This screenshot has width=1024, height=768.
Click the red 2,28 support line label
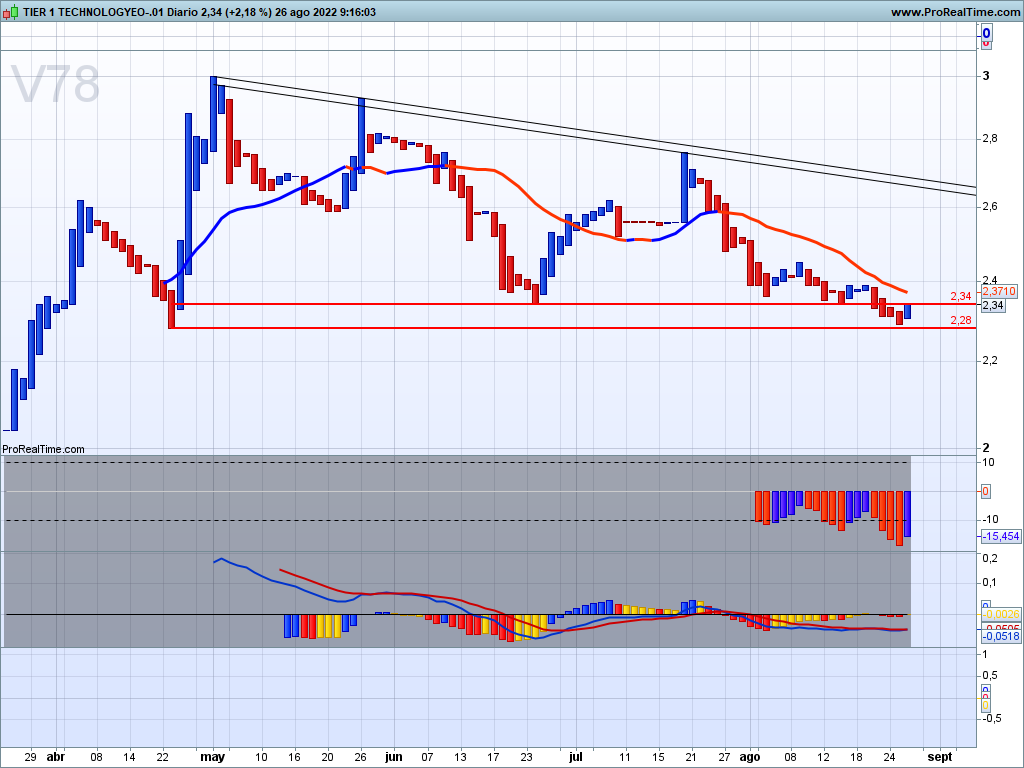tap(961, 320)
